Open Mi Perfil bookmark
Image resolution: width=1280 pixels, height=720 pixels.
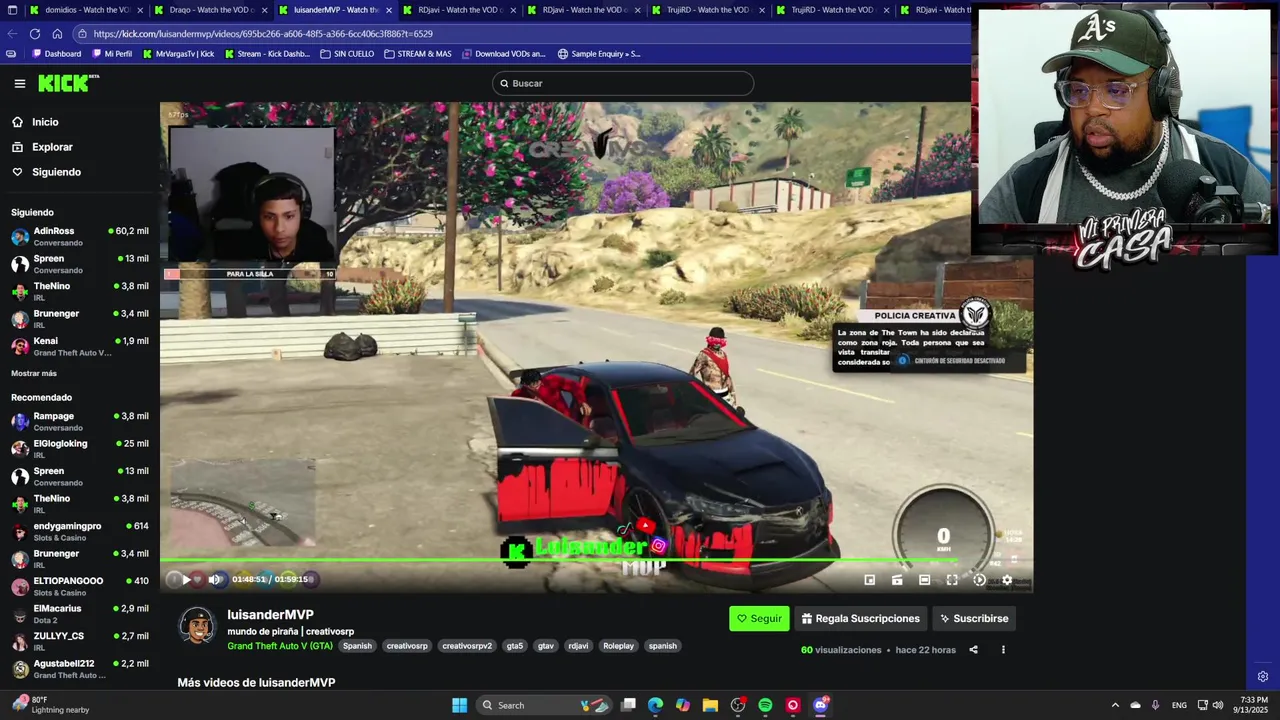[x=112, y=54]
